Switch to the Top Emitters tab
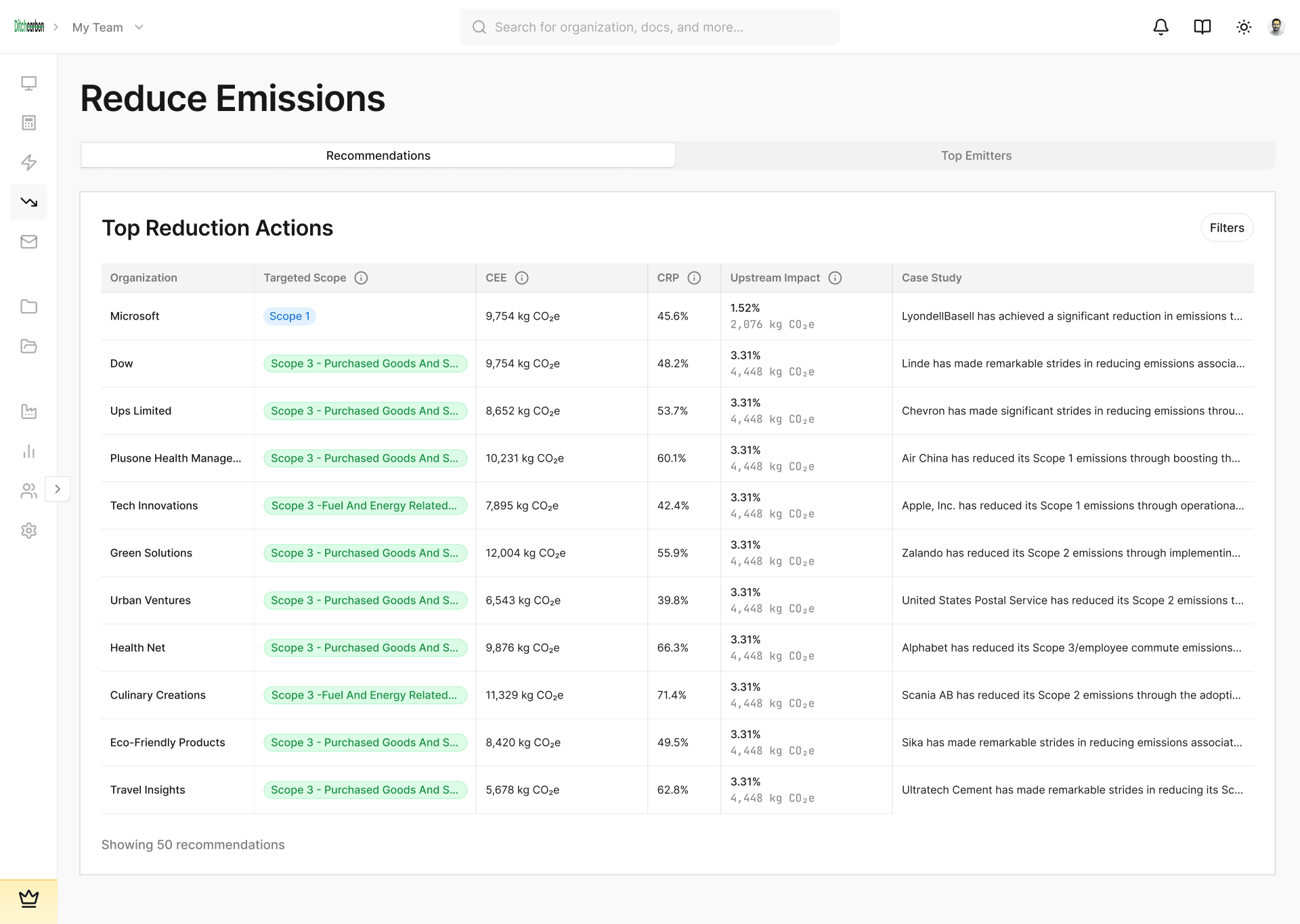Image resolution: width=1300 pixels, height=924 pixels. click(976, 155)
